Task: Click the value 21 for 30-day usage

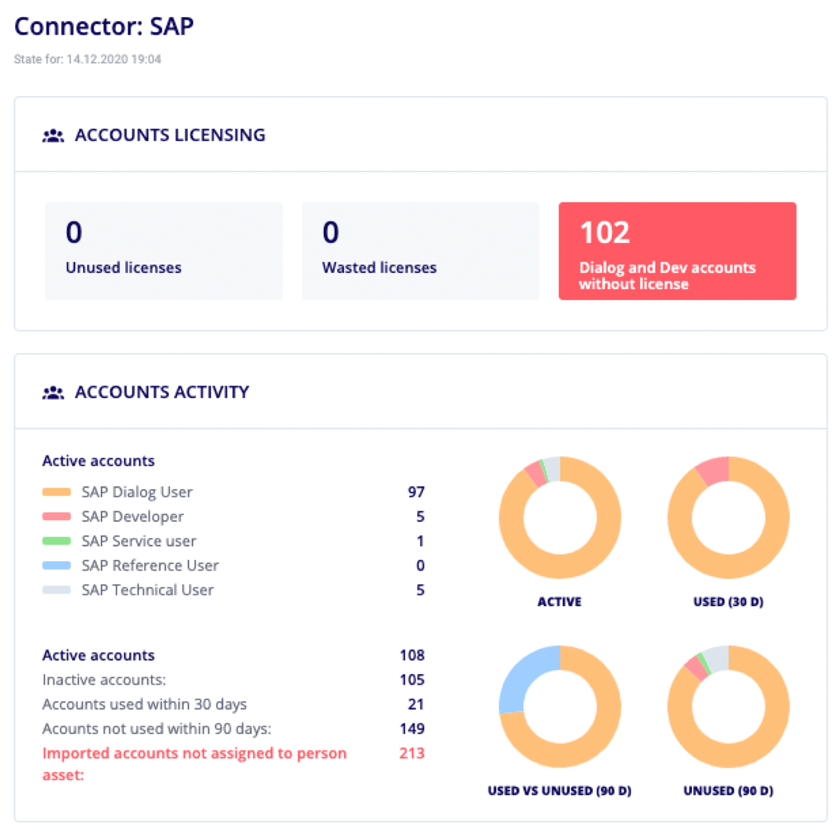Action: (x=416, y=705)
